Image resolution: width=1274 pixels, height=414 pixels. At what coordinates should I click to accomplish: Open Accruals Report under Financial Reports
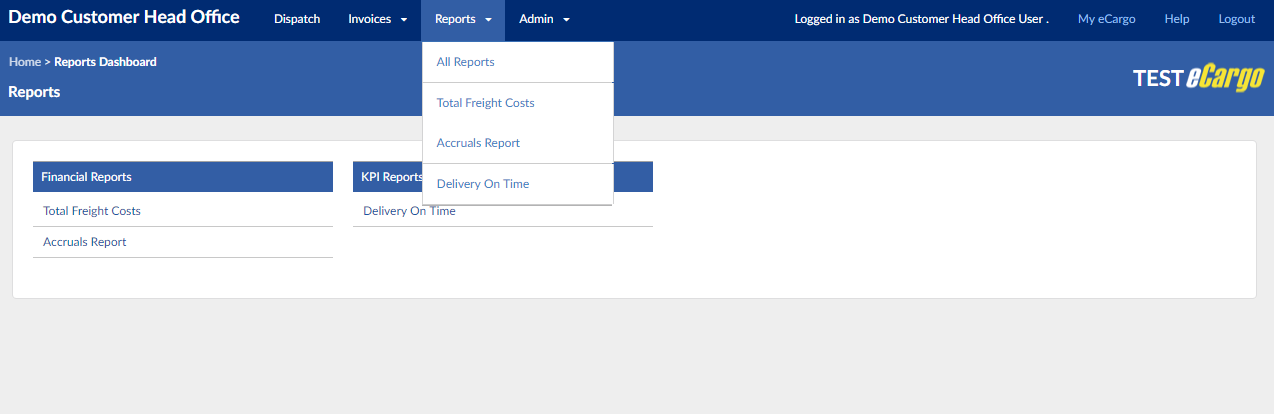[85, 242]
